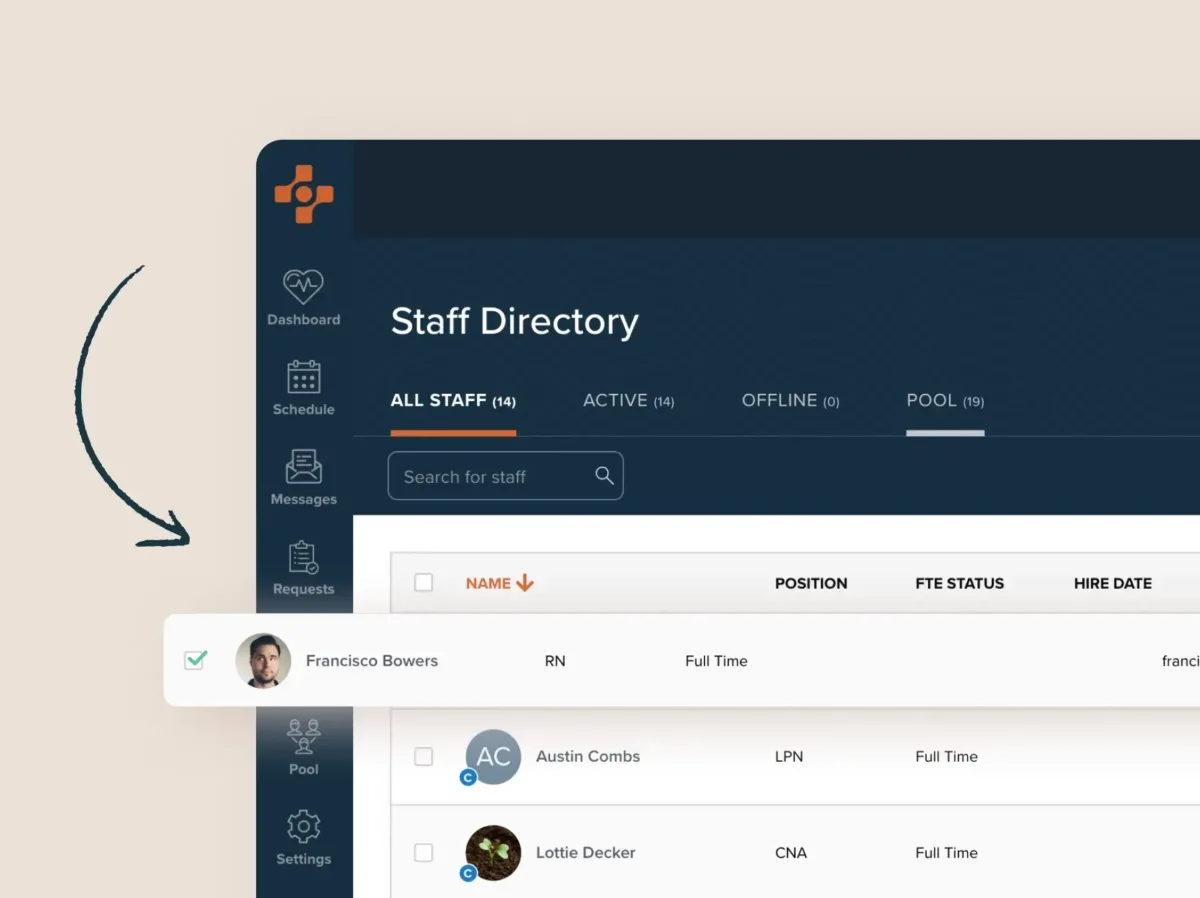Select the ALL STAFF tab
The width and height of the screenshot is (1200, 898).
453,401
